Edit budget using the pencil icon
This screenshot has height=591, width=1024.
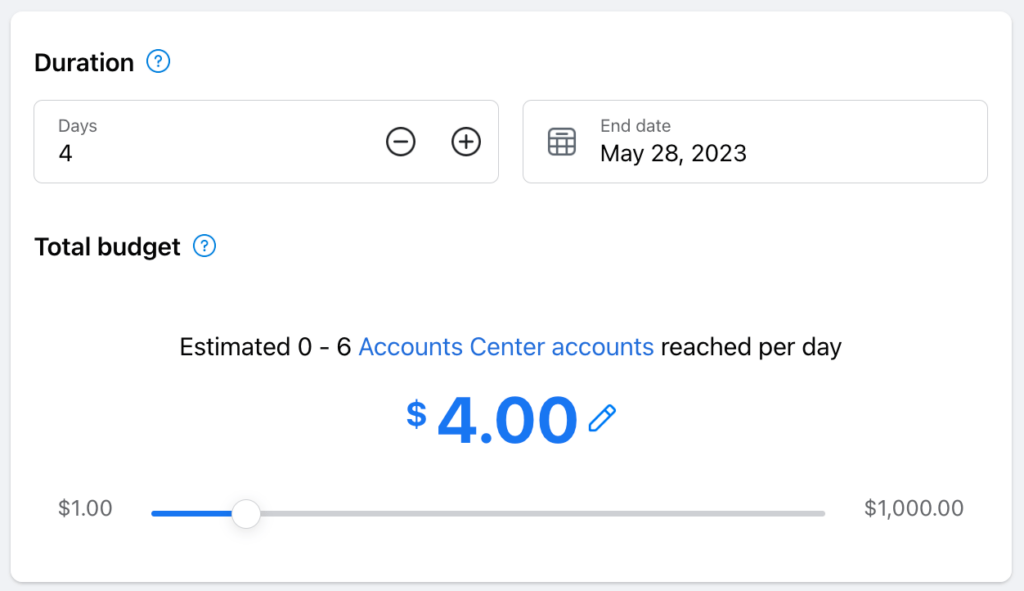click(602, 419)
